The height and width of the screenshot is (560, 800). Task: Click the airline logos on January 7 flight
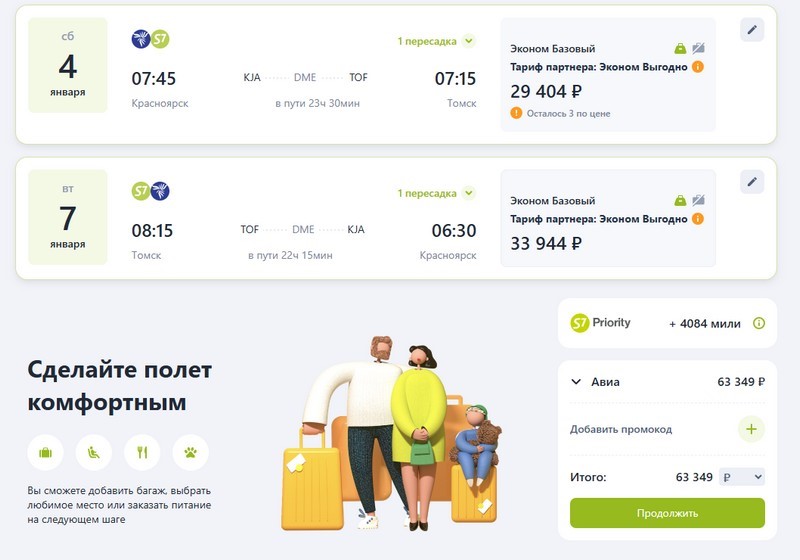pos(150,190)
